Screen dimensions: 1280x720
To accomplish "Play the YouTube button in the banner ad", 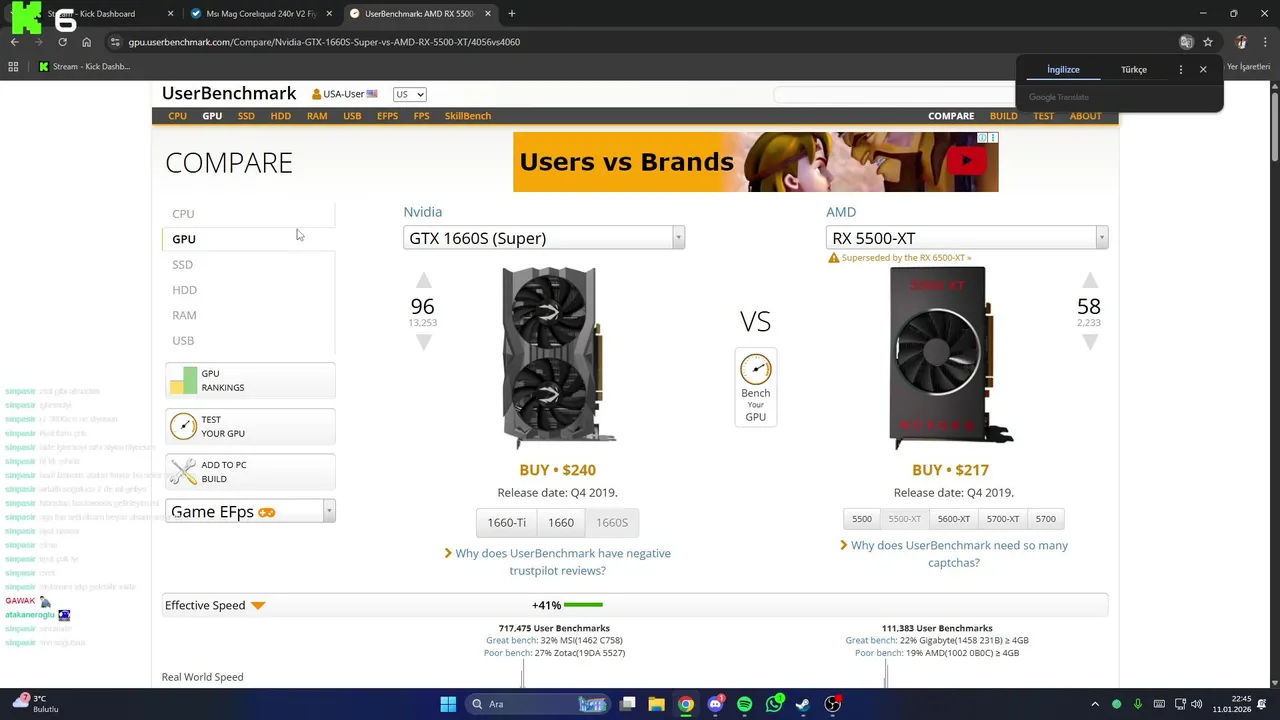I will point(966,160).
